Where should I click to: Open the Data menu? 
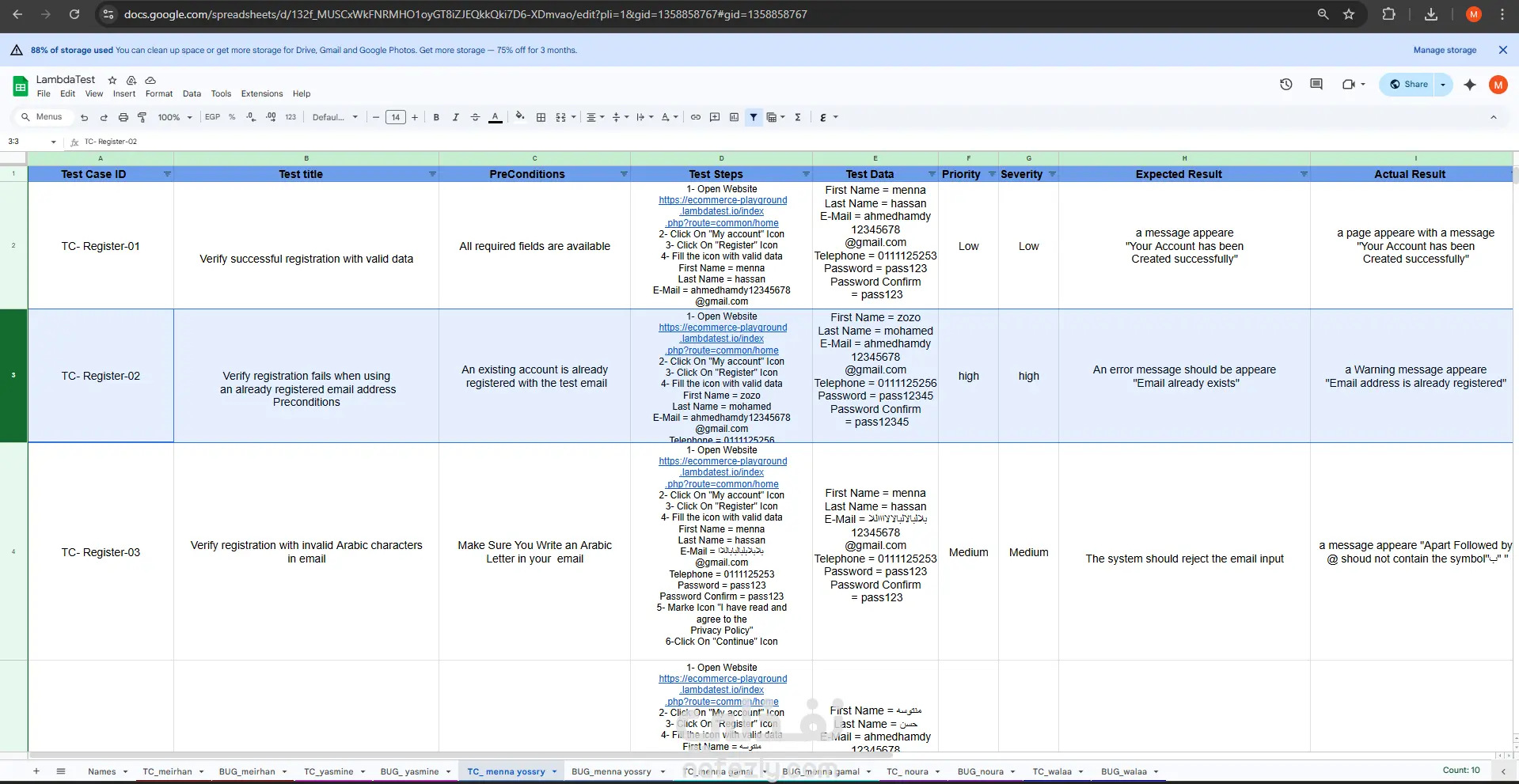(x=192, y=93)
